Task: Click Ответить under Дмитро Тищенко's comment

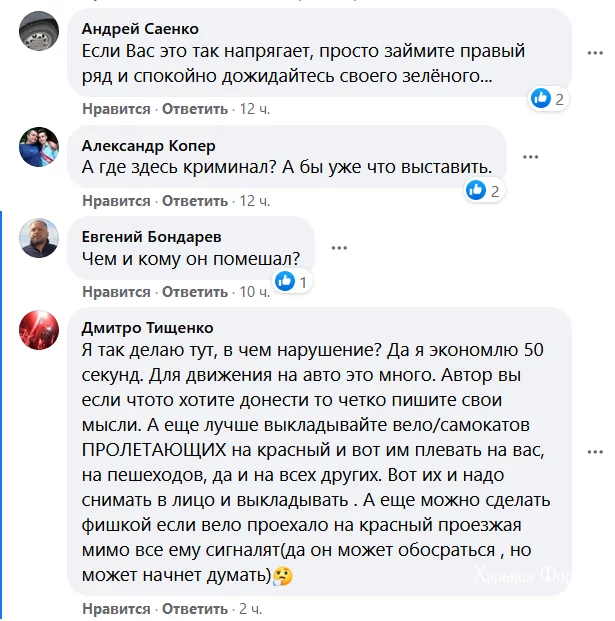Action: (x=195, y=608)
